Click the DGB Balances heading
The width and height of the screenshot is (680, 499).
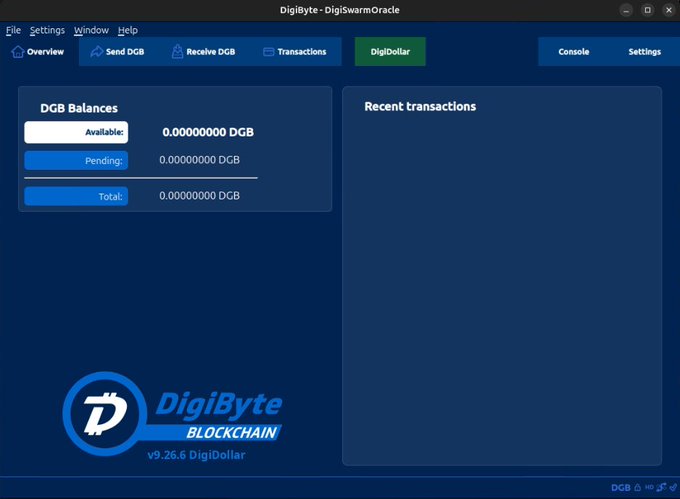click(x=79, y=108)
